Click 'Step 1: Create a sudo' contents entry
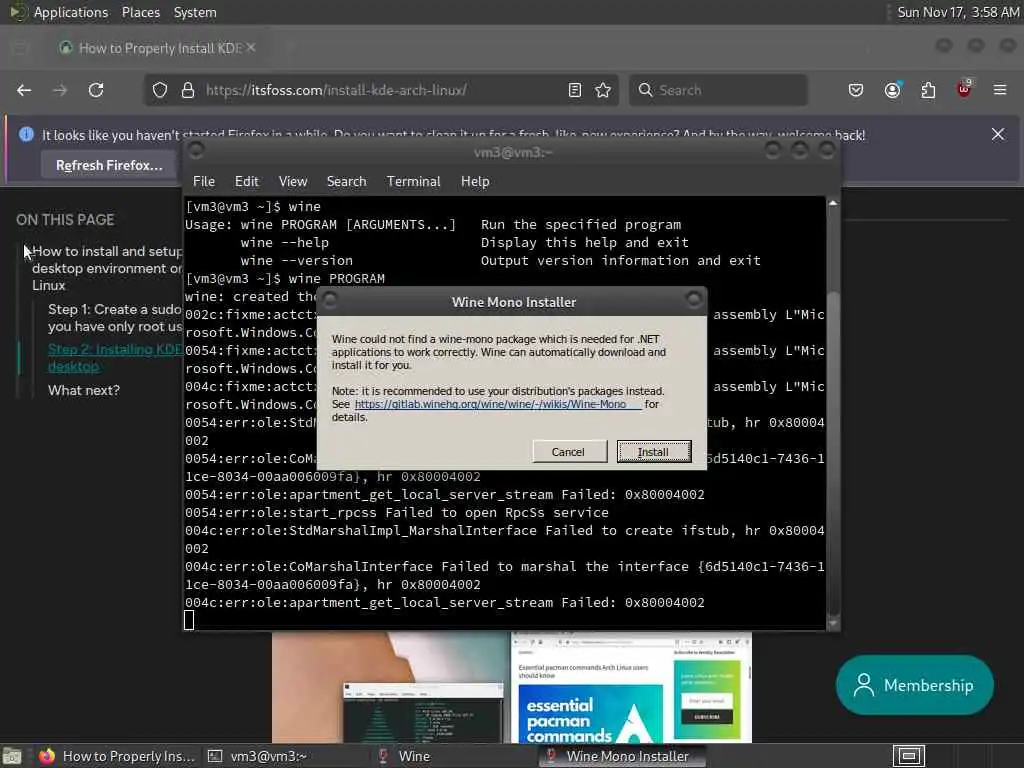1024x768 pixels. click(114, 317)
